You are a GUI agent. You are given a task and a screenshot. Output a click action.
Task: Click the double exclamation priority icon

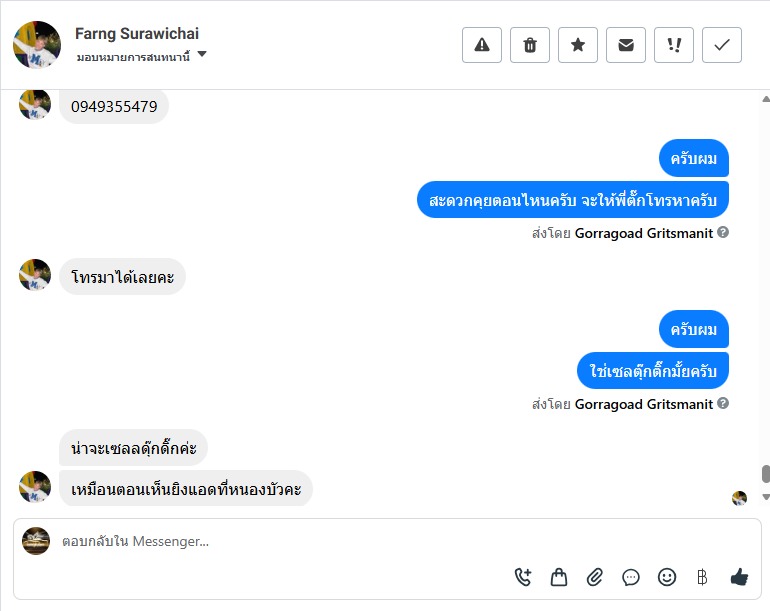674,45
